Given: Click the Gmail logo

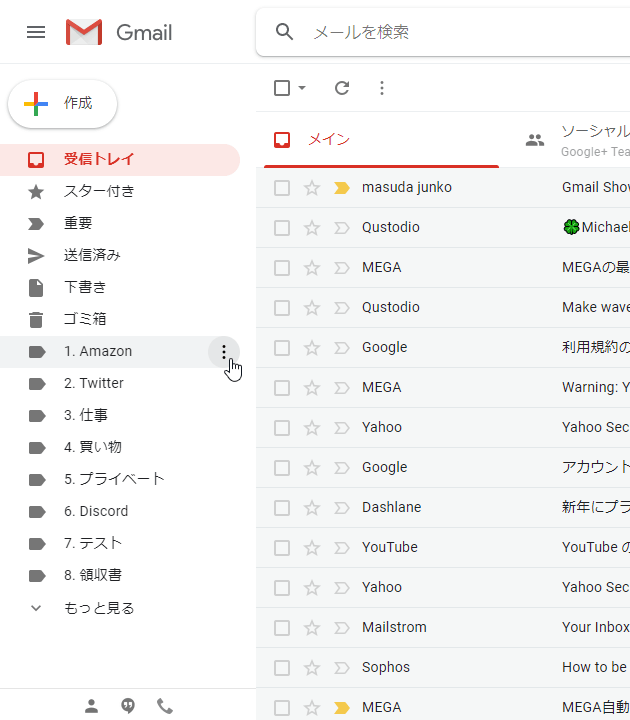Looking at the screenshot, I should [x=119, y=32].
